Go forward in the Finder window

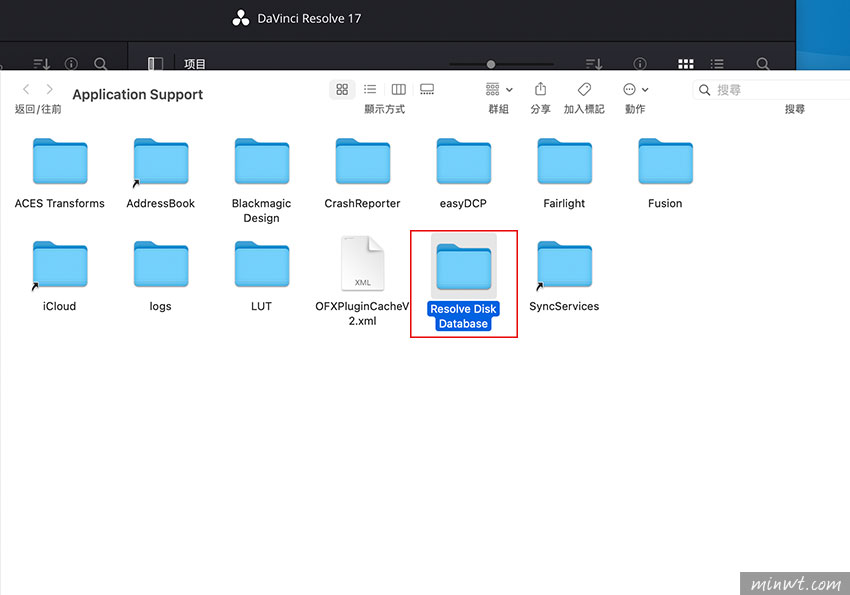pos(49,89)
